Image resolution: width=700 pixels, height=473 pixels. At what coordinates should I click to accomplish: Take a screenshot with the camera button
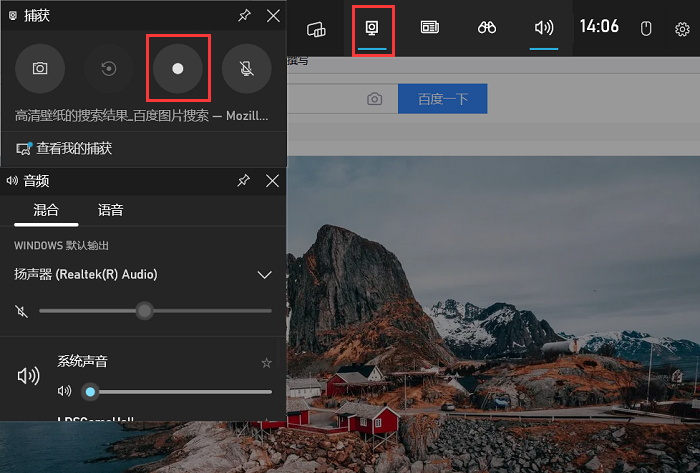coord(40,68)
